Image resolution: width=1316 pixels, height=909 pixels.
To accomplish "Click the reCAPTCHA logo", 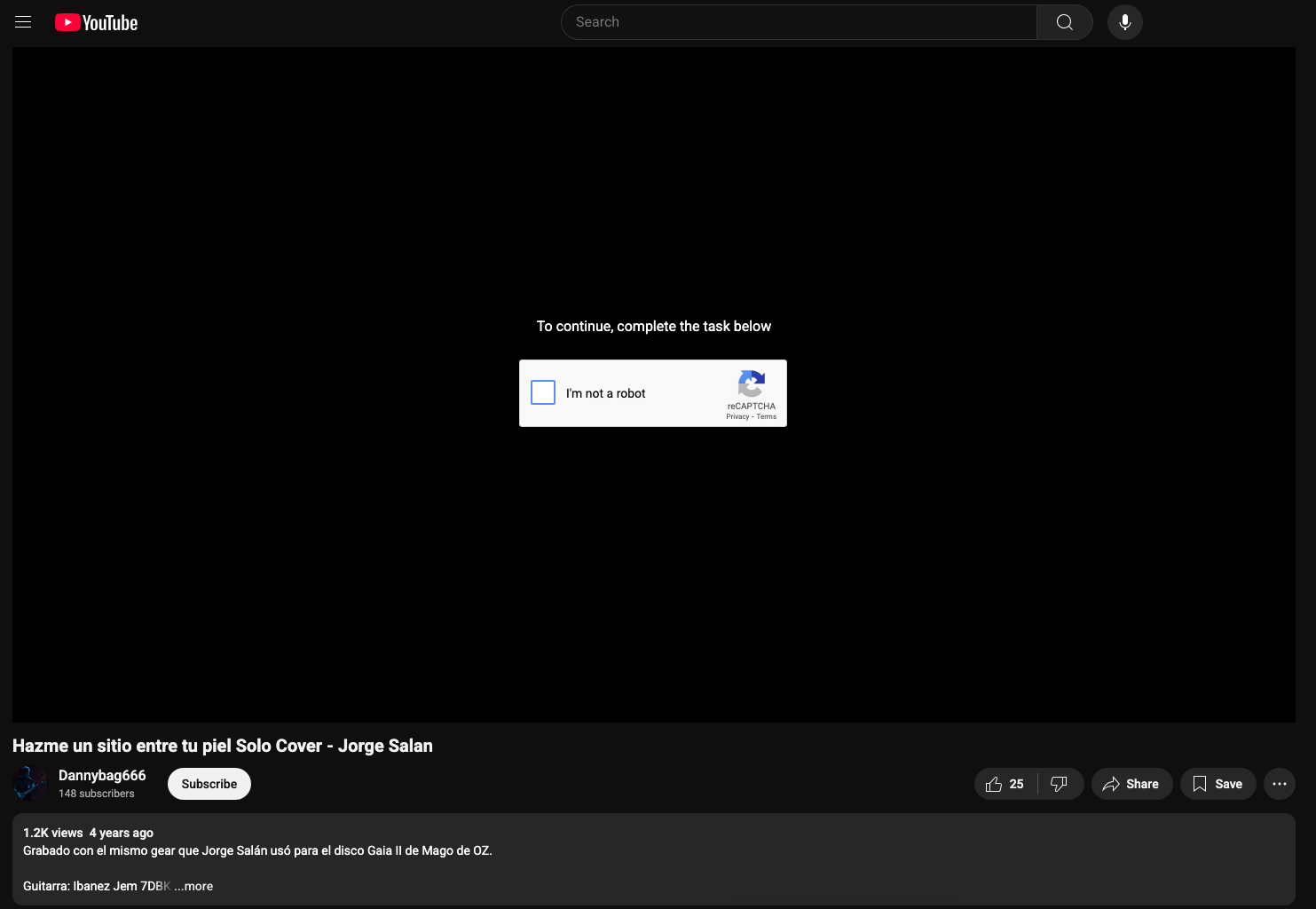I will 752,383.
